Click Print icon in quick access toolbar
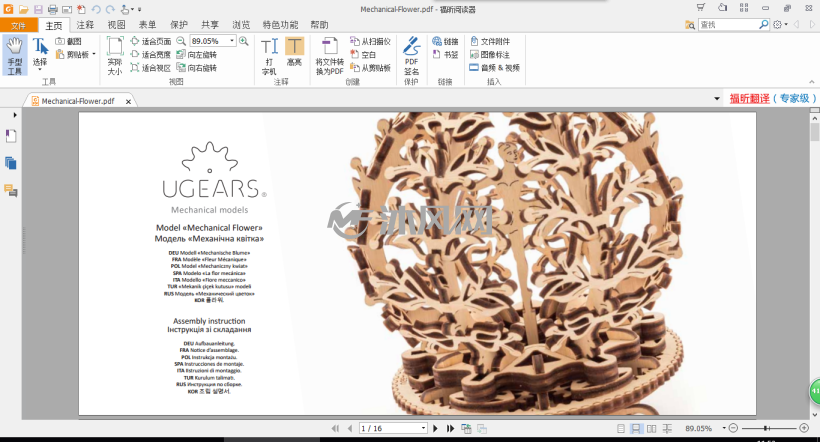The image size is (820, 442). 52,9
